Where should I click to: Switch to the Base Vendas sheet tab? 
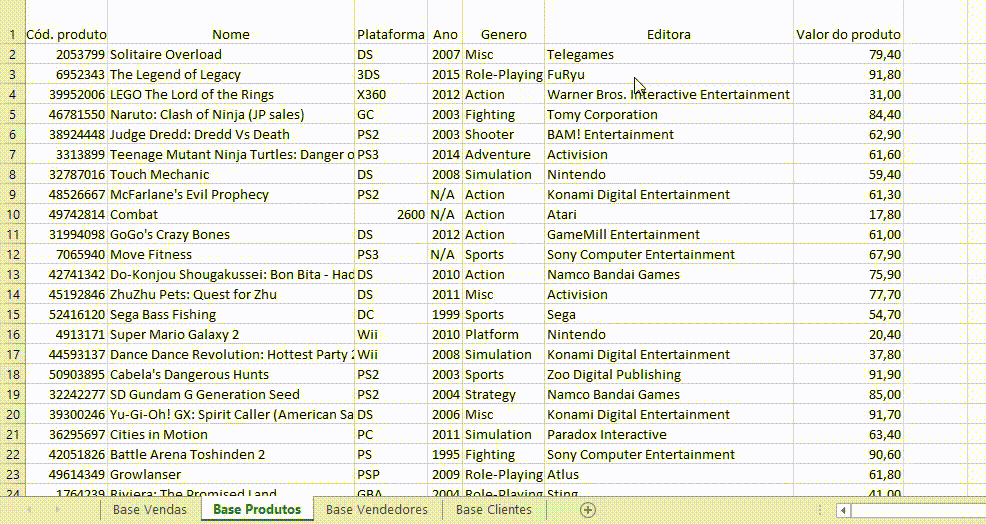150,510
